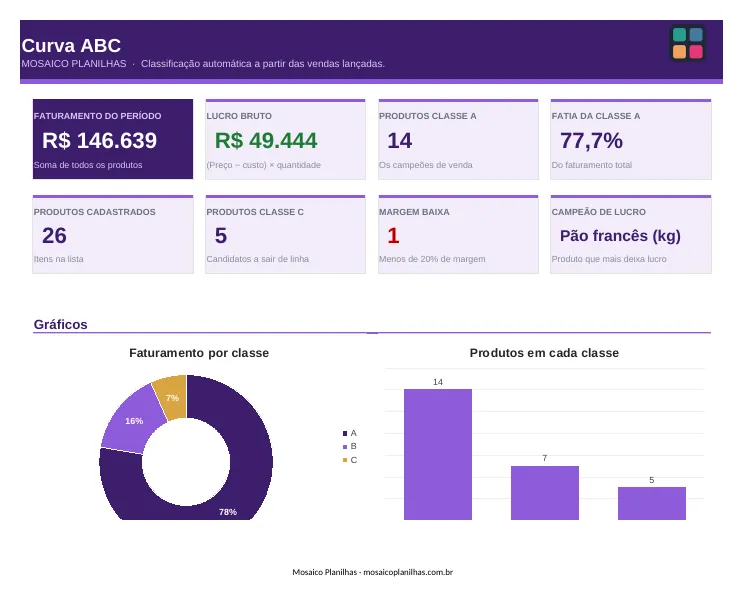Click the MOSAICO PLANILHAS subtitle text
This screenshot has height=597, width=743.
pyautogui.click(x=74, y=63)
